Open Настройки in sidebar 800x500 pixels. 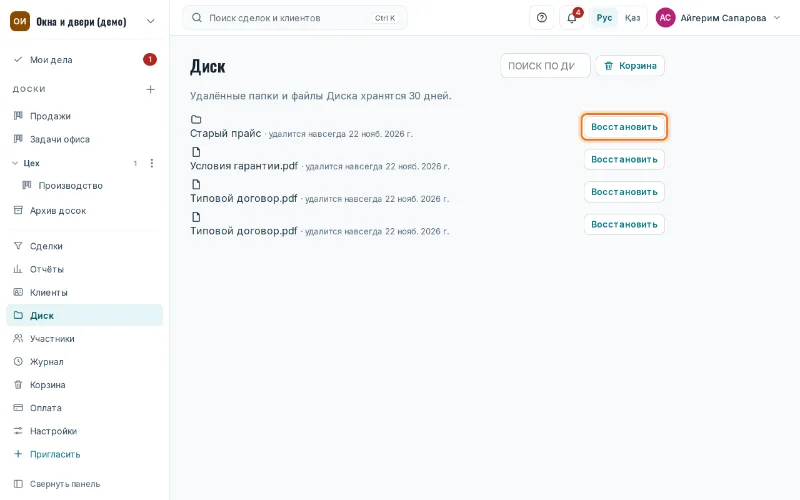pos(84,431)
